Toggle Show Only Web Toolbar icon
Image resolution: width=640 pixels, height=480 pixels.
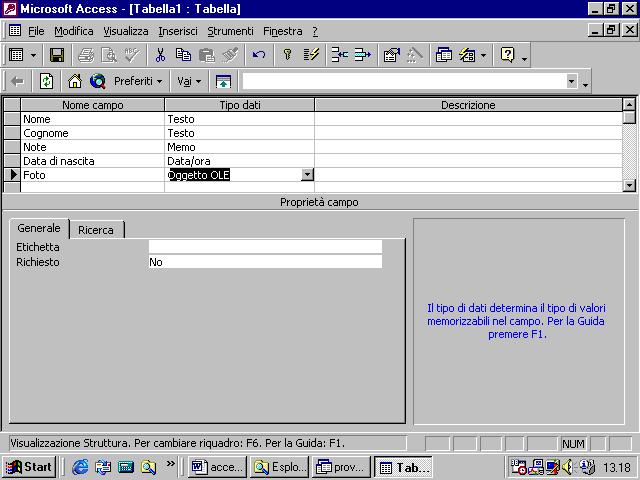tap(223, 81)
